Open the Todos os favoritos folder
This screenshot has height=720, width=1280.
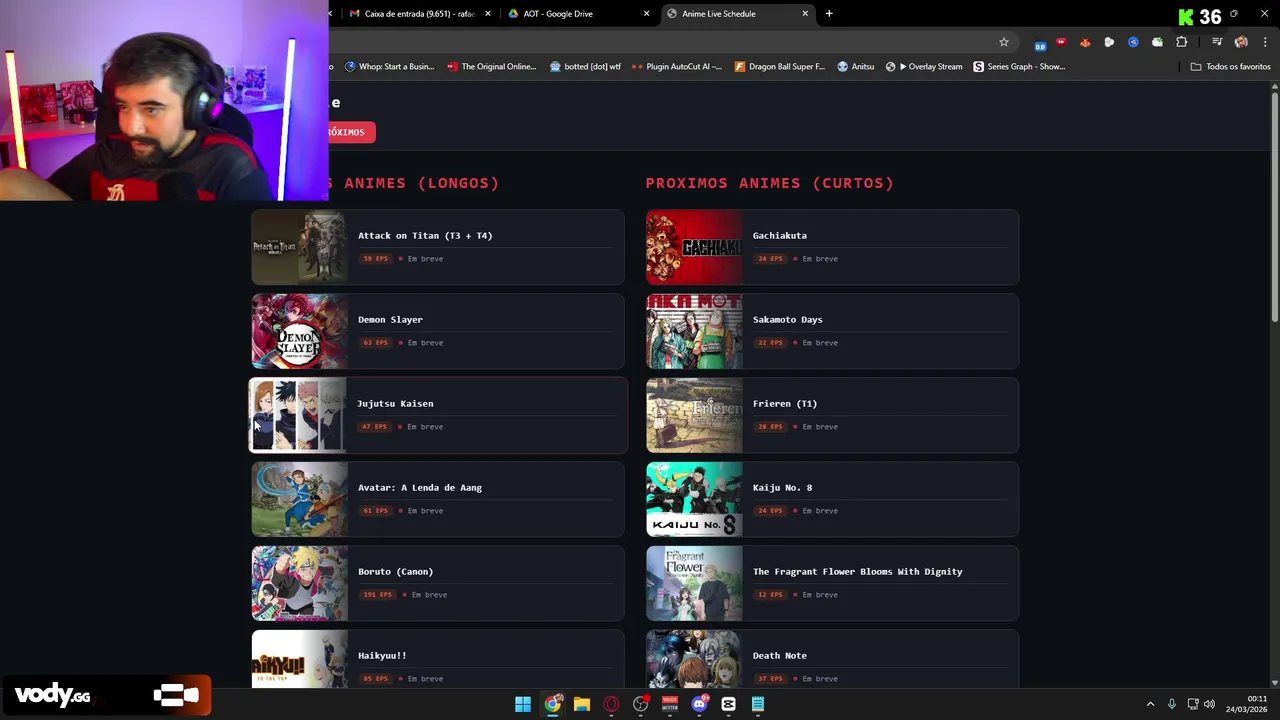click(1230, 67)
